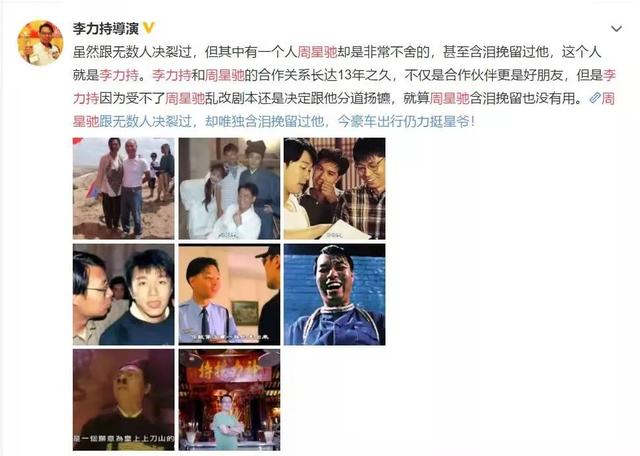The image size is (640, 456).
Task: Open the photo with woman in white dress
Action: 229,188
